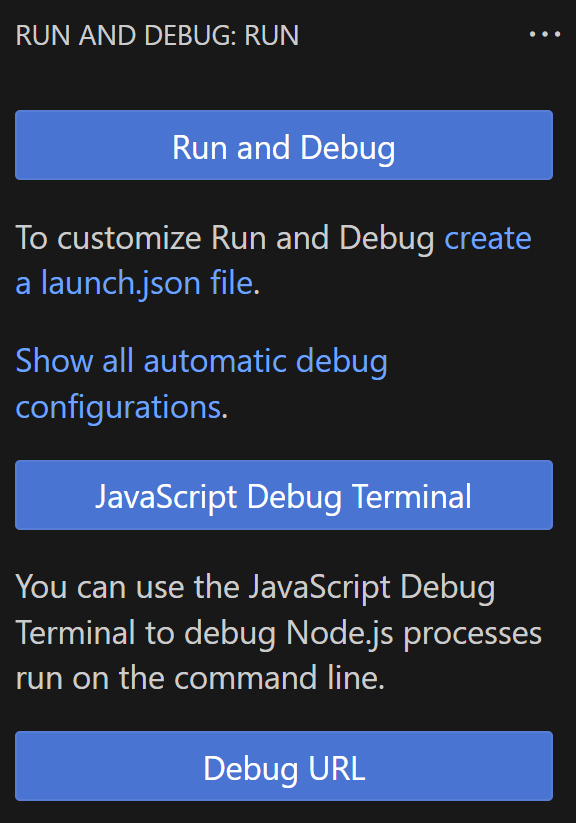The height and width of the screenshot is (823, 576).
Task: Click the Debug URL button
Action: (x=283, y=766)
